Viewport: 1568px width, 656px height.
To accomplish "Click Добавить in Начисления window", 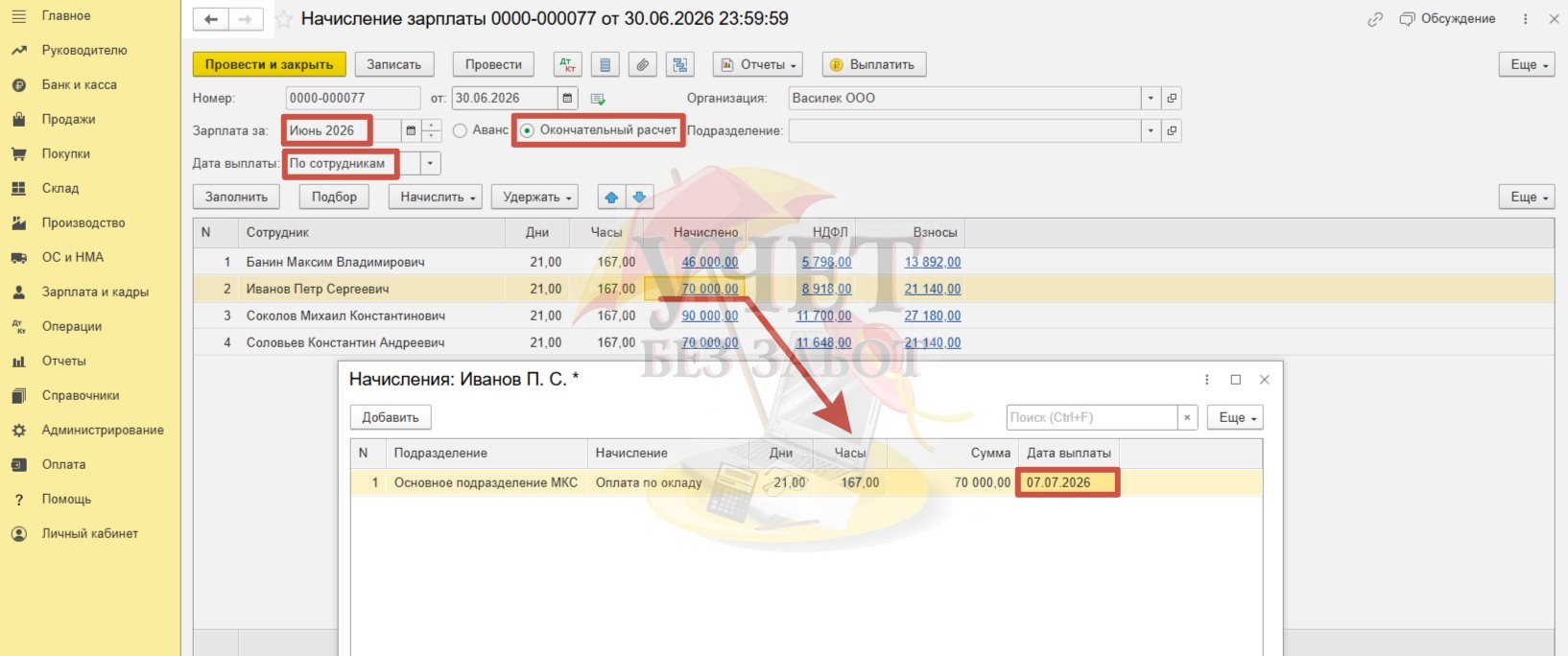I will (391, 417).
